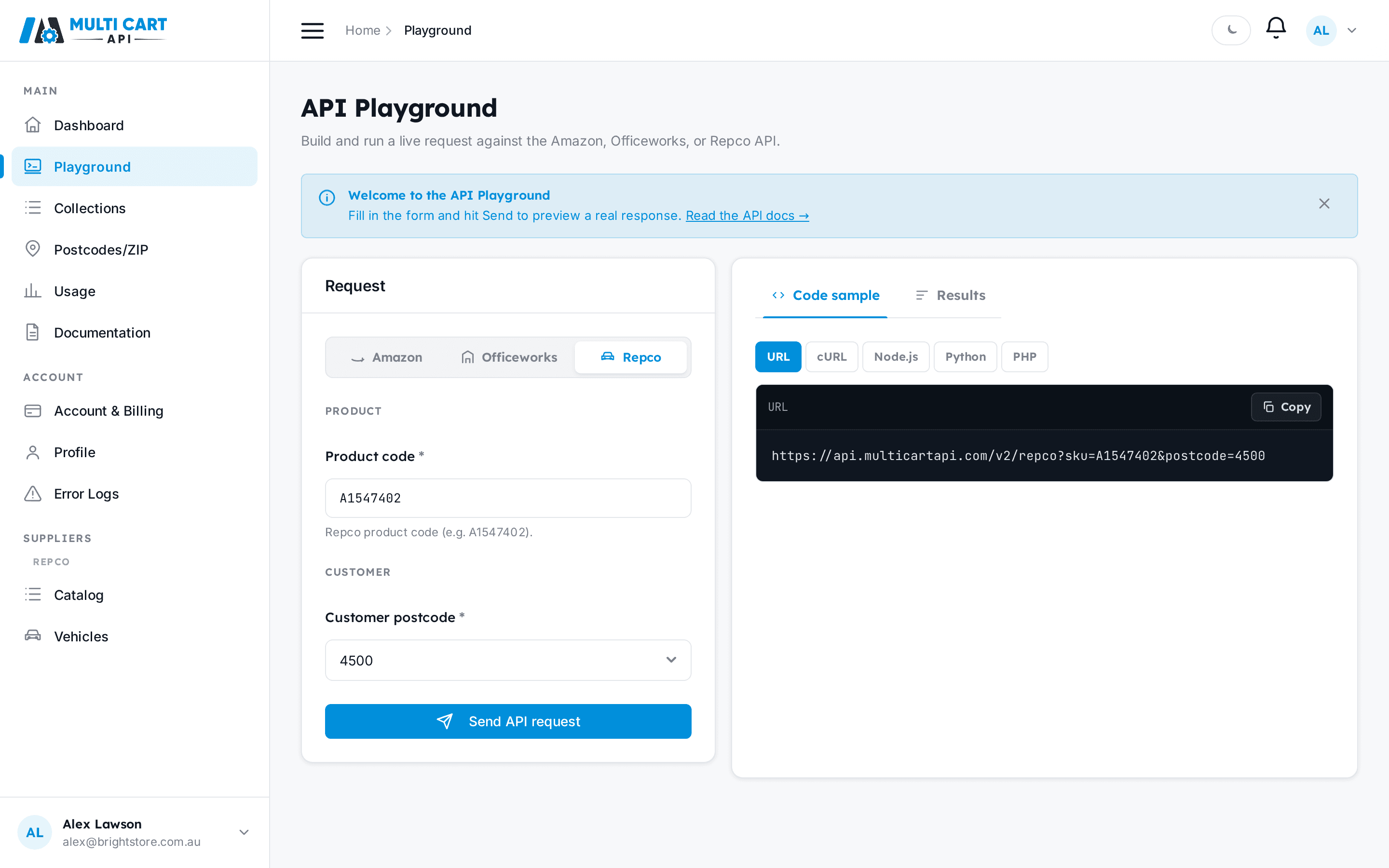Open Usage page
Screen dimensions: 1389x868
tap(134, 291)
